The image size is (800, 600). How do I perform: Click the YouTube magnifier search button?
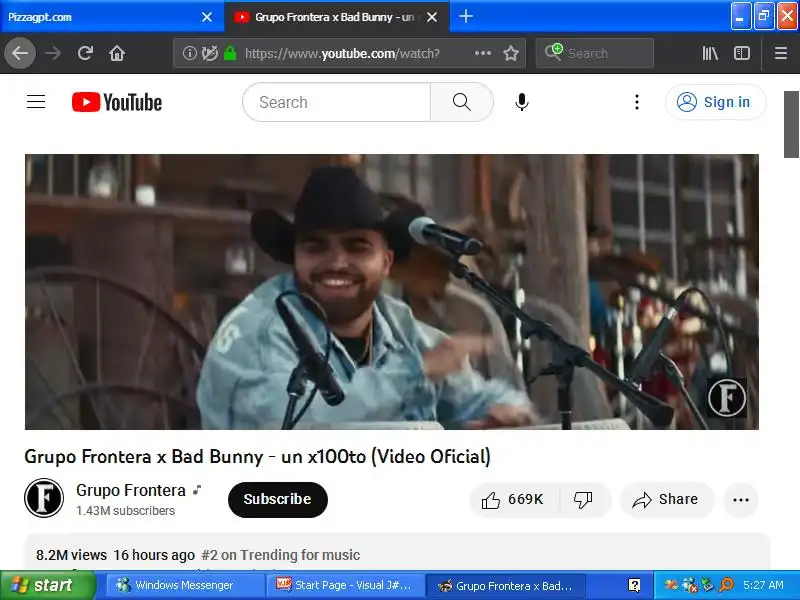pos(461,102)
